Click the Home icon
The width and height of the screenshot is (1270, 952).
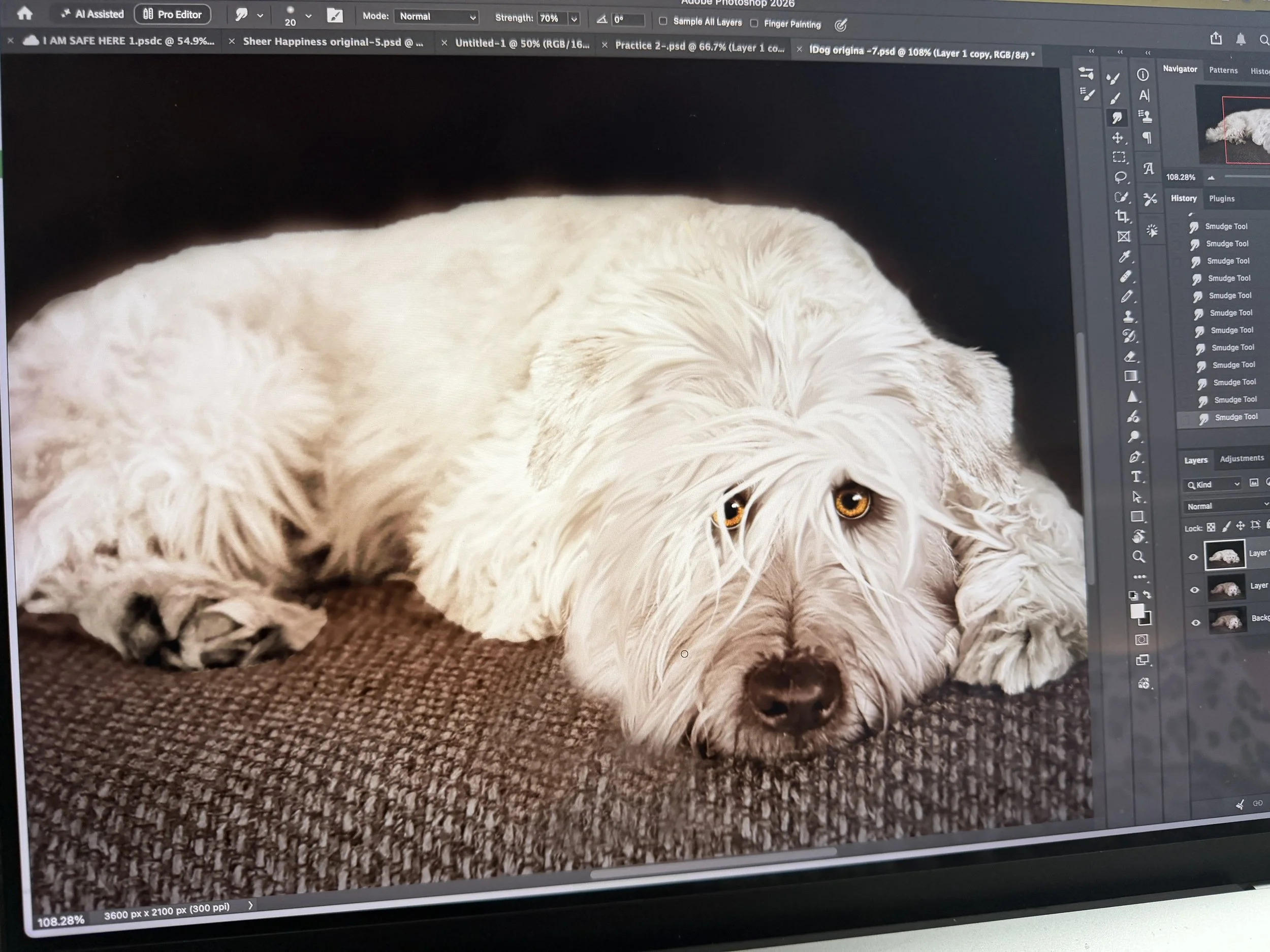pos(25,13)
